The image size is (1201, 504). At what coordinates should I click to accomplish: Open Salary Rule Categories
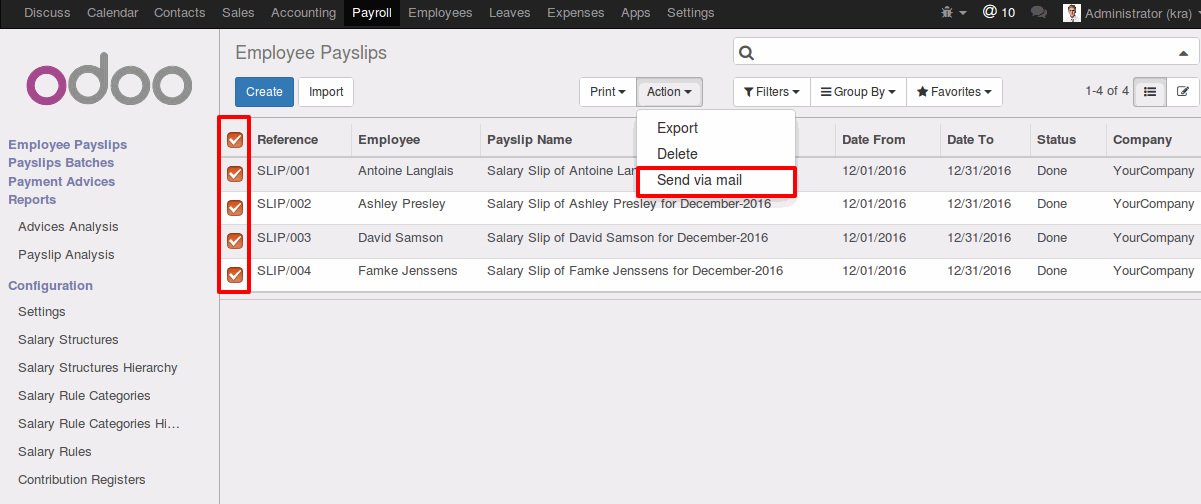(84, 396)
